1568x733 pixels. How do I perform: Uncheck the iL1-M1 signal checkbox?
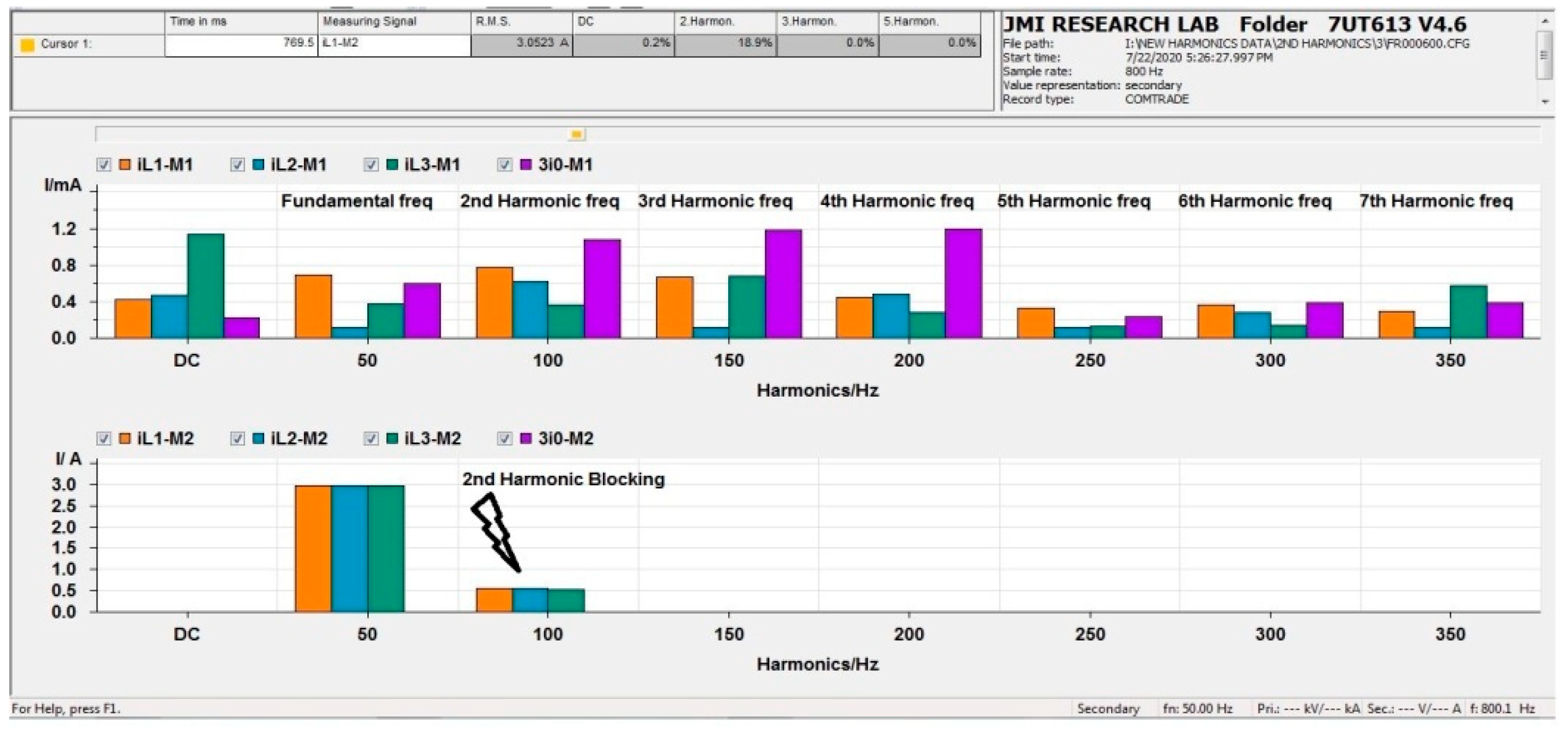(x=104, y=165)
